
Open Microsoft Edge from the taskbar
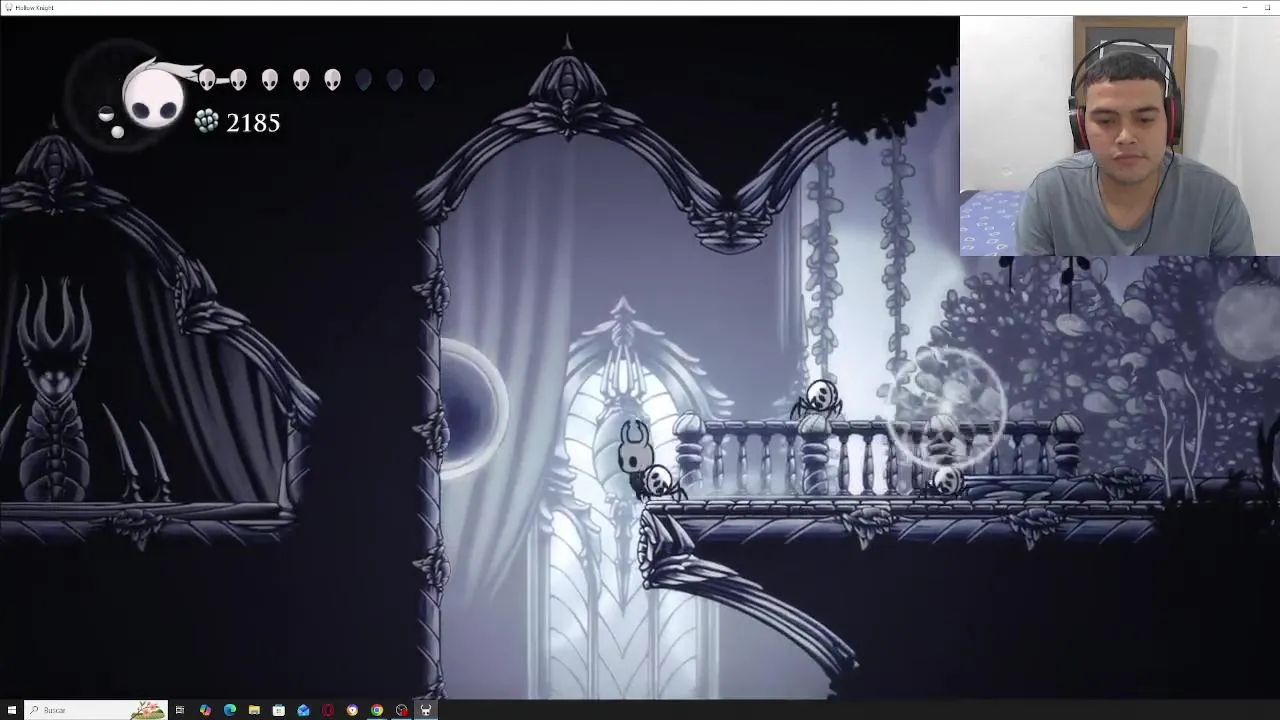pyautogui.click(x=230, y=710)
